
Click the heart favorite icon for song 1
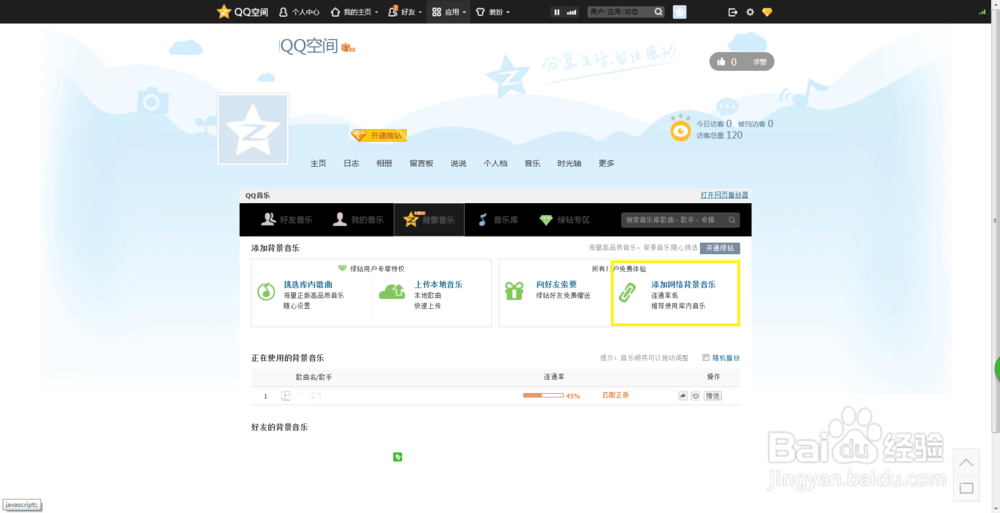695,396
